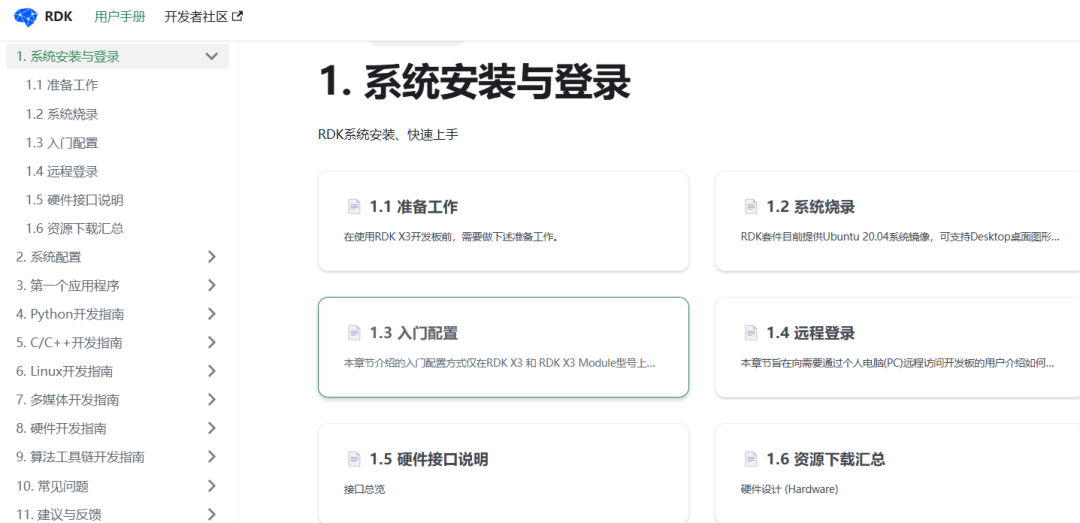Go to 10. 常见问题 in the sidebar

pos(52,486)
